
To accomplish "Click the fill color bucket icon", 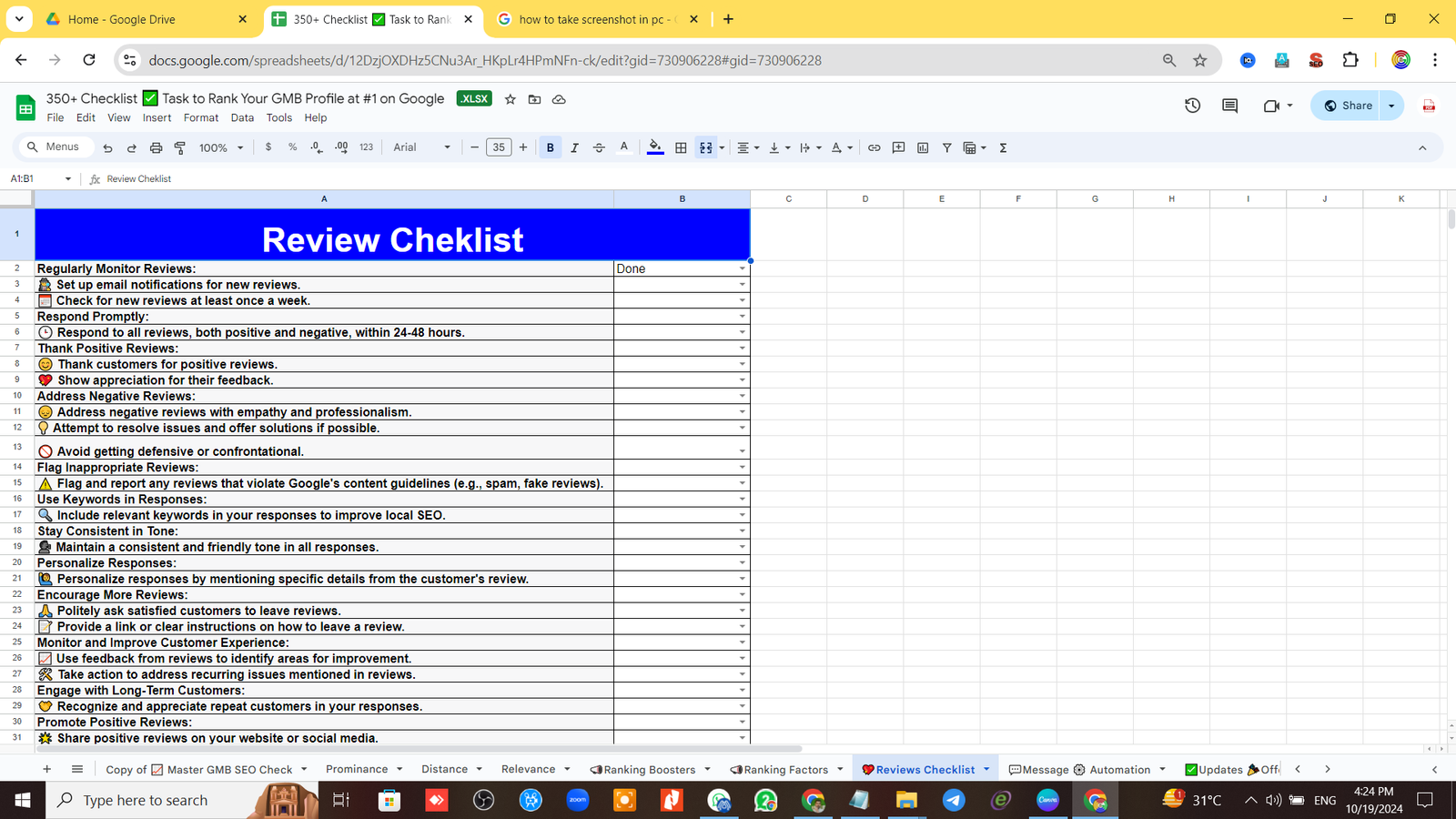I will (655, 147).
